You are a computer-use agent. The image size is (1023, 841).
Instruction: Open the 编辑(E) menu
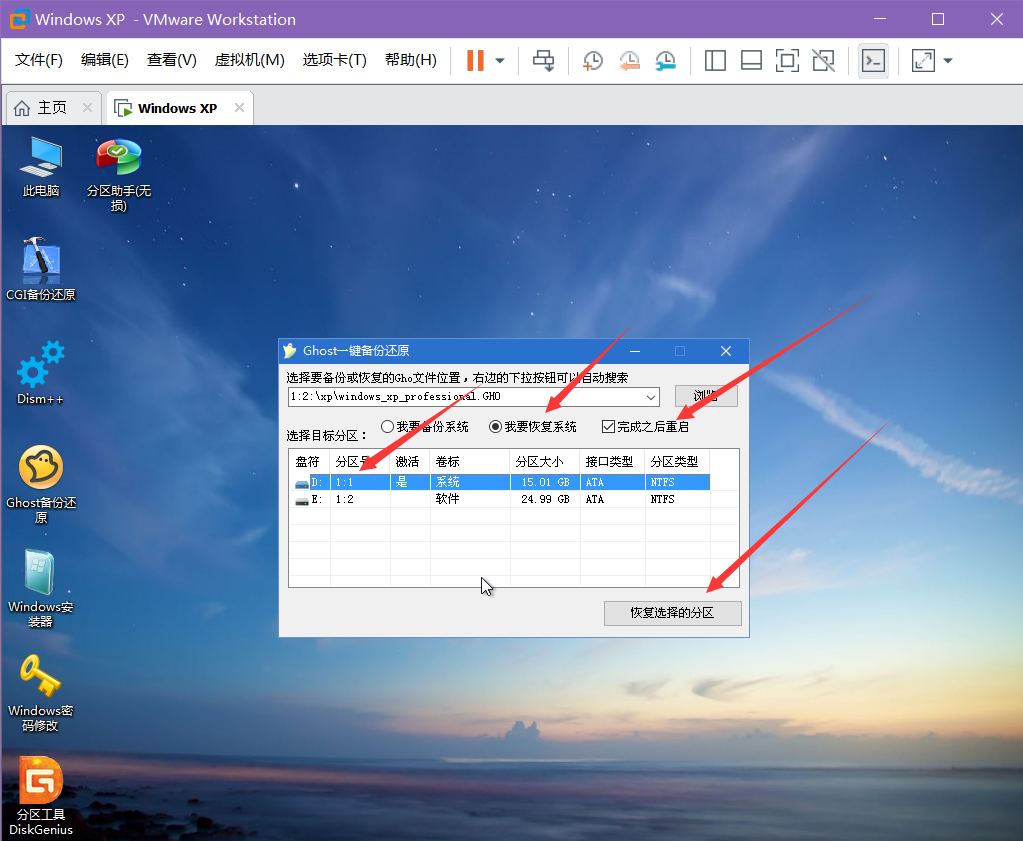(x=104, y=60)
